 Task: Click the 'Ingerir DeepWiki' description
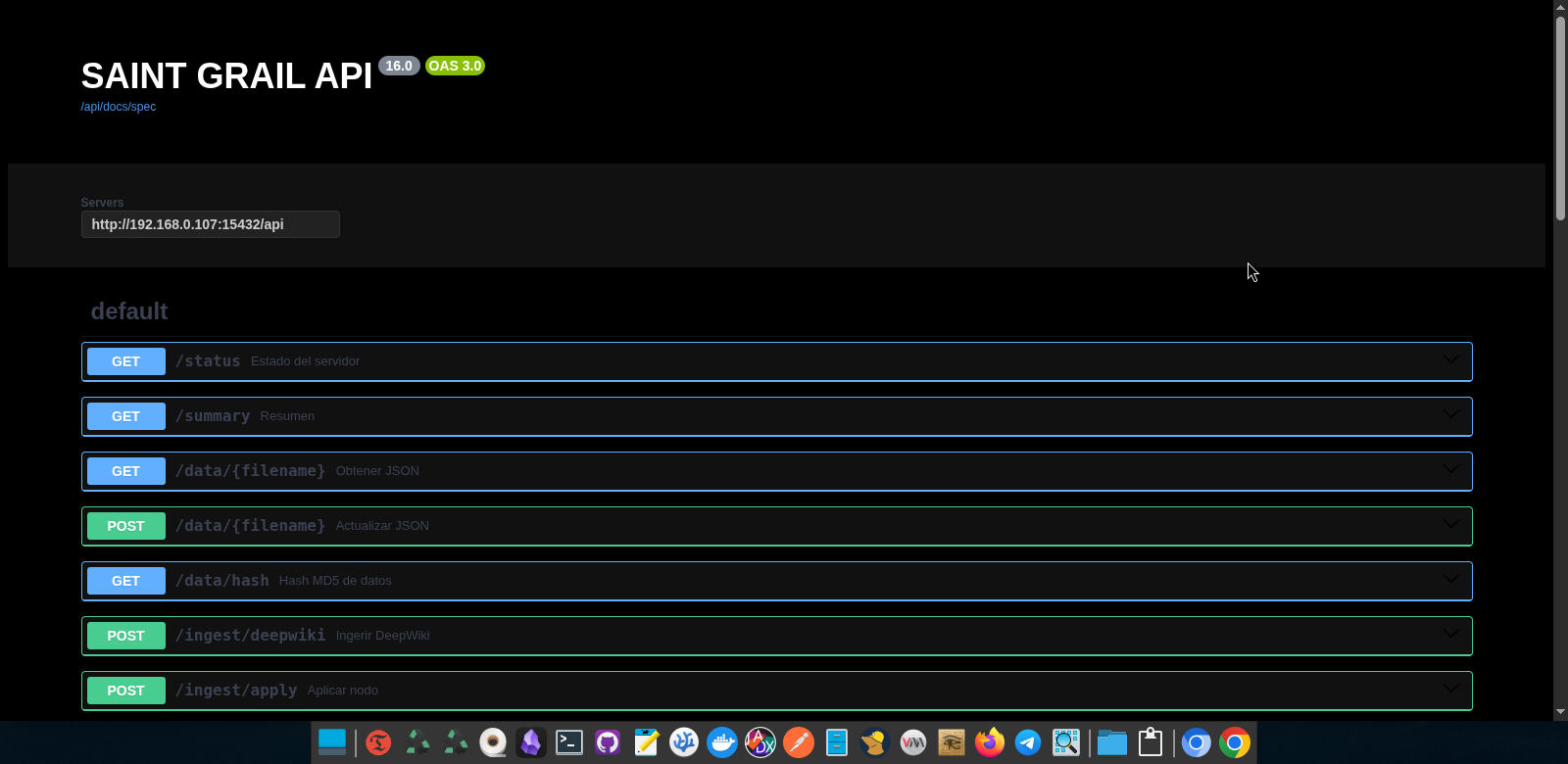(x=382, y=636)
